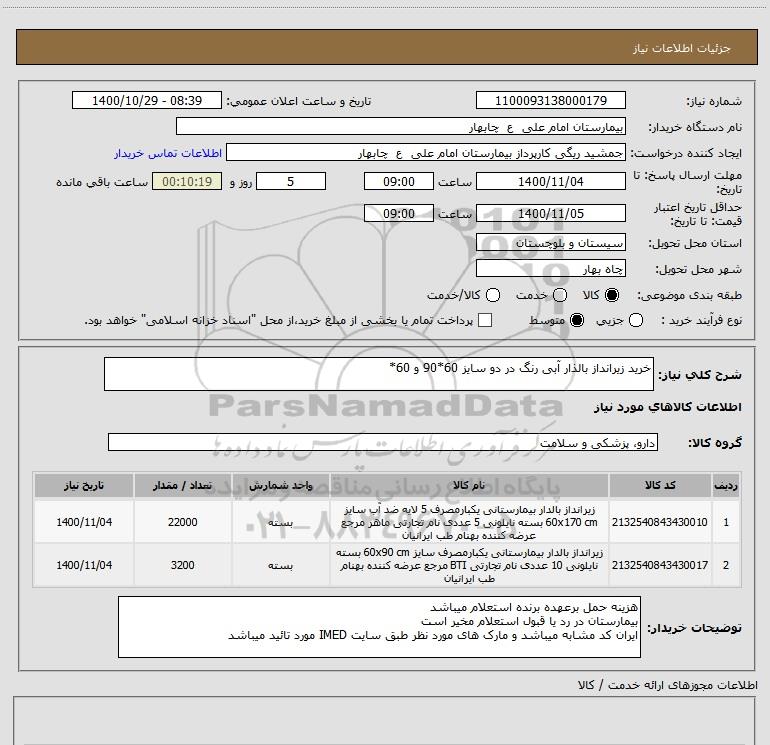Image resolution: width=770 pixels, height=745 pixels.
Task: Click unit cell بسته in row 1
Action: click(280, 522)
